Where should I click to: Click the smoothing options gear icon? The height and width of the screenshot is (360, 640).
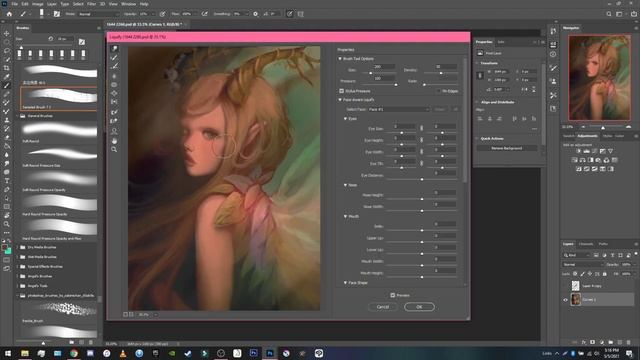pyautogui.click(x=256, y=14)
